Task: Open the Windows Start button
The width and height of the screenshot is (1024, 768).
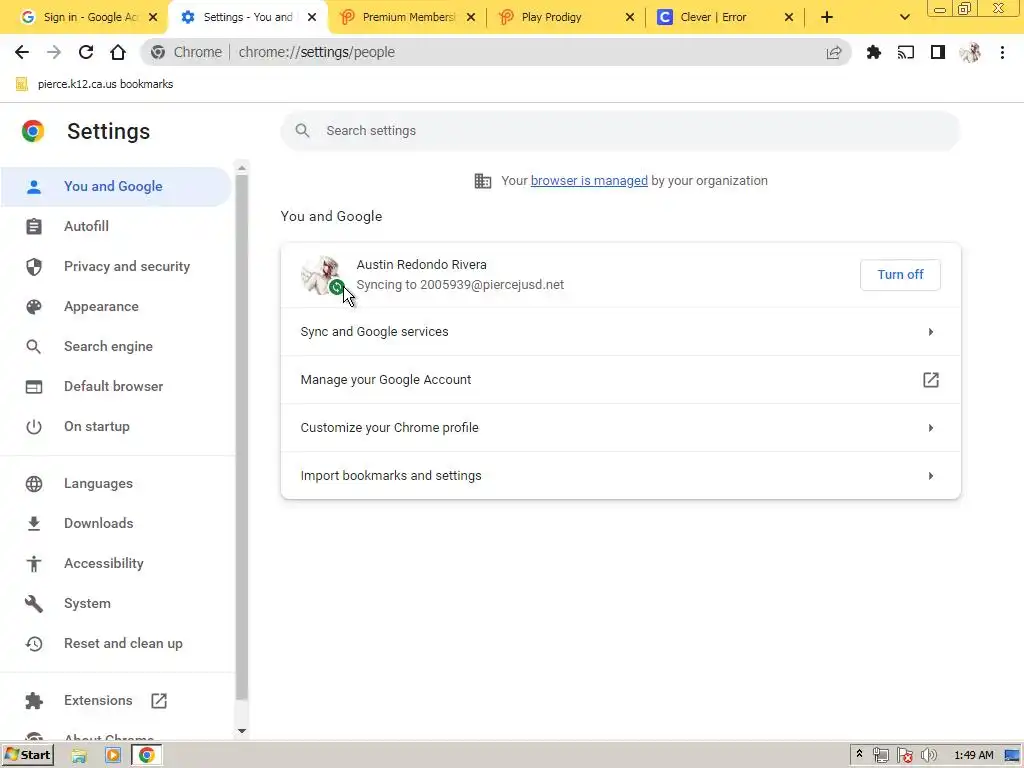Action: pos(27,756)
